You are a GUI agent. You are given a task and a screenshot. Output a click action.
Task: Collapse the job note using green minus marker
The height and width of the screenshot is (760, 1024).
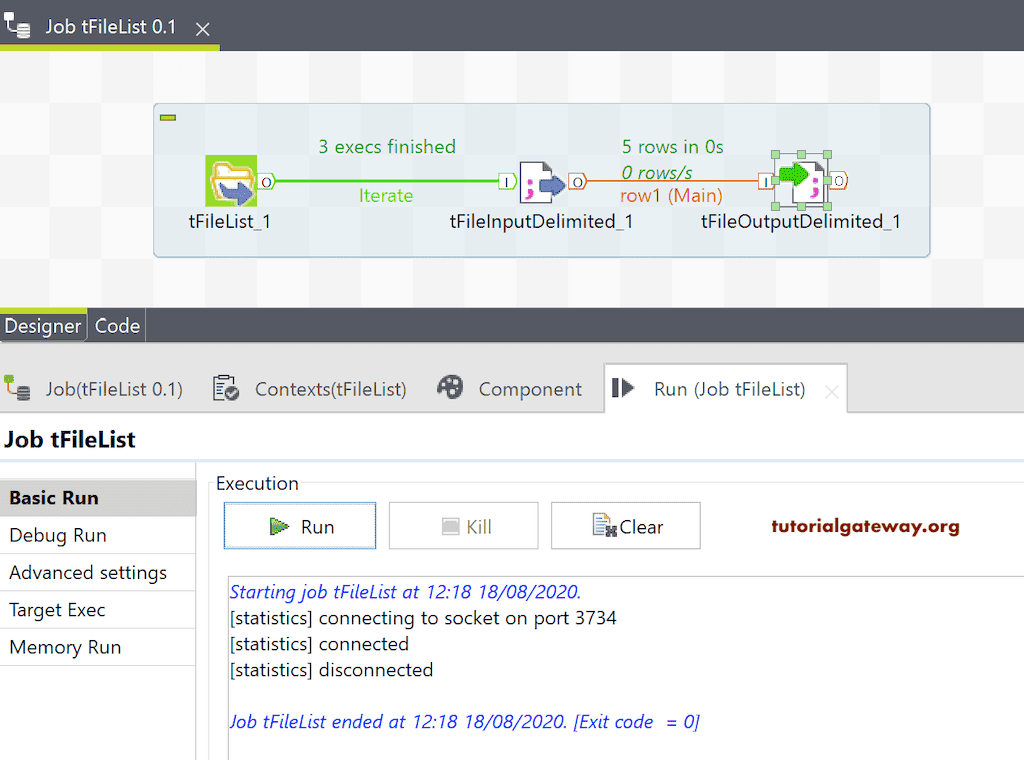click(168, 117)
